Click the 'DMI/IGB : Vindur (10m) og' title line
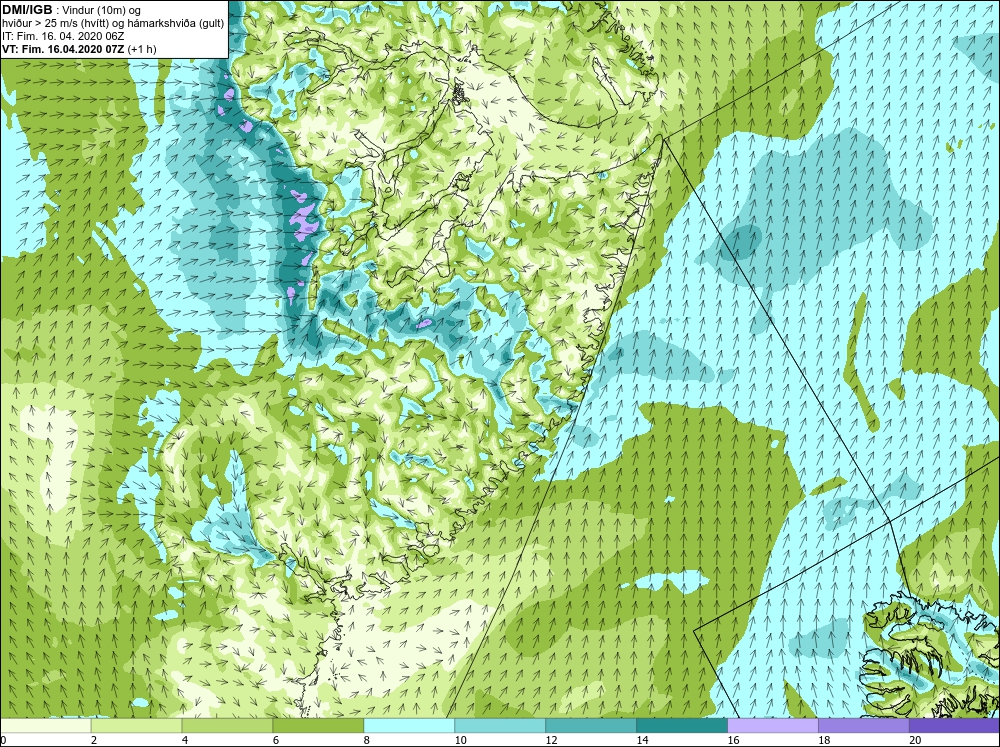This screenshot has width=1000, height=747. pyautogui.click(x=72, y=10)
